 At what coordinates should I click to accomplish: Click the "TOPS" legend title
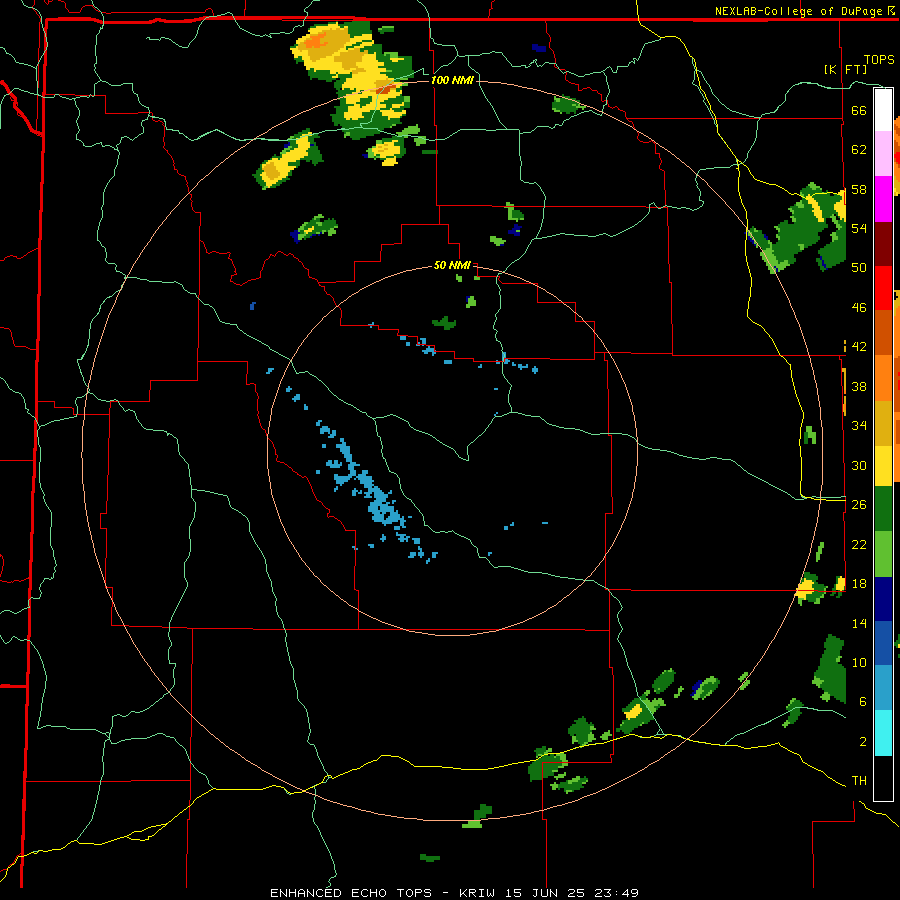pyautogui.click(x=879, y=59)
